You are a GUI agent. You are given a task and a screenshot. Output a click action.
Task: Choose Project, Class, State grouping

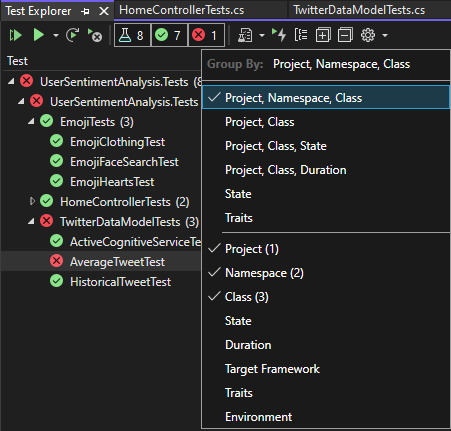click(326, 146)
